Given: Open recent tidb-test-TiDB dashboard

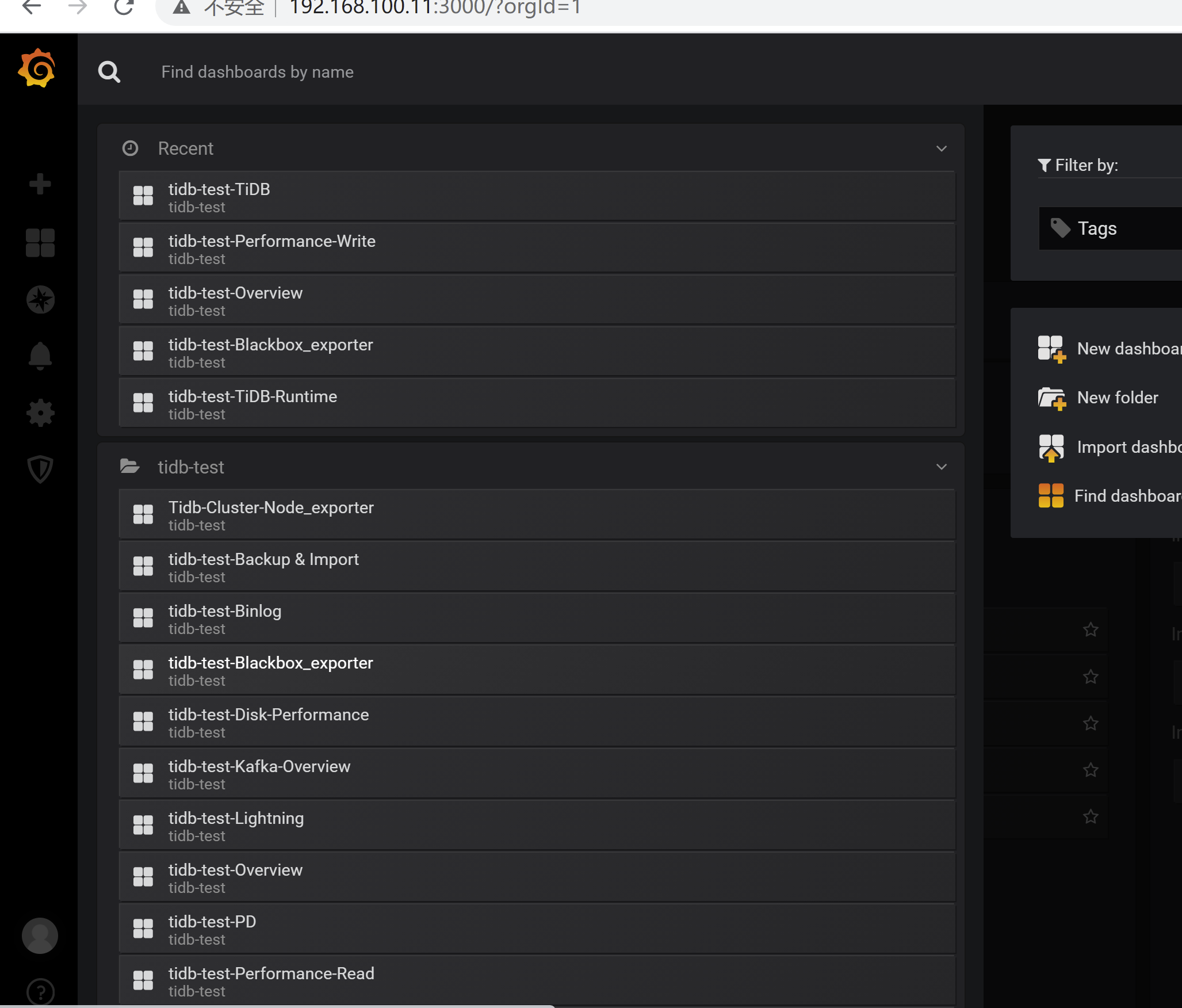Looking at the screenshot, I should [x=537, y=196].
